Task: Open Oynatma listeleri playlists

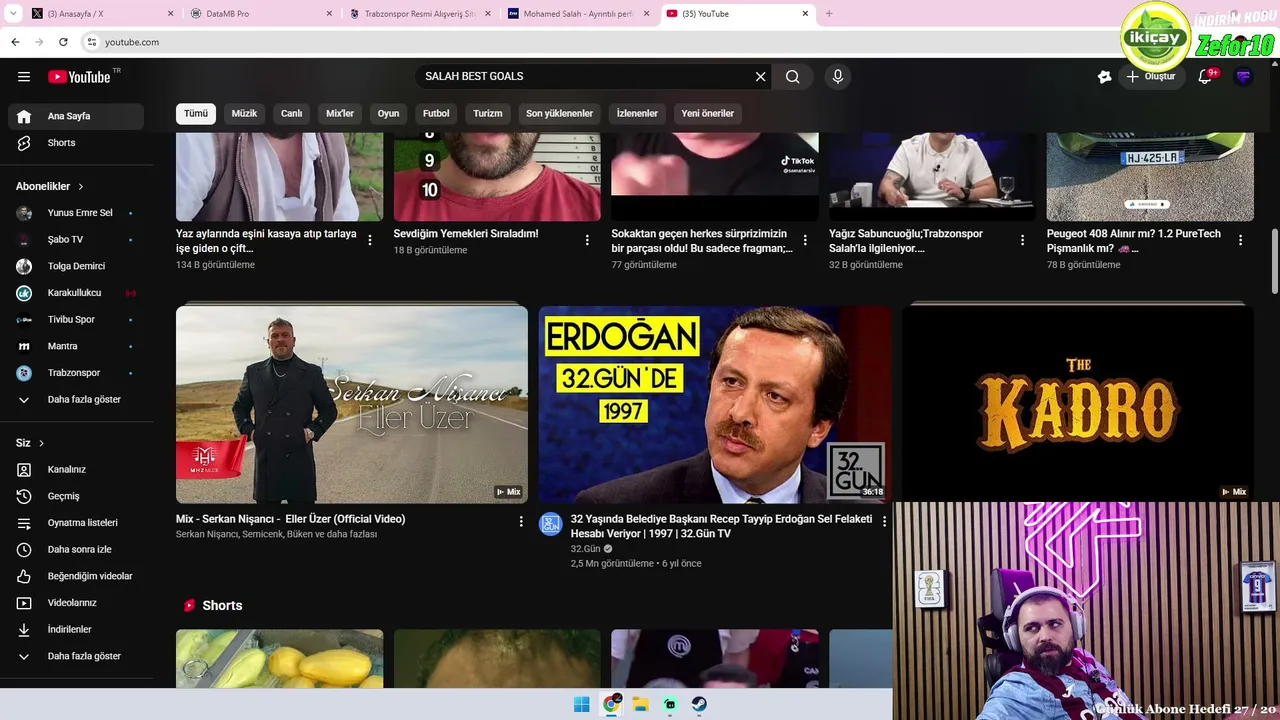Action: 76,523
